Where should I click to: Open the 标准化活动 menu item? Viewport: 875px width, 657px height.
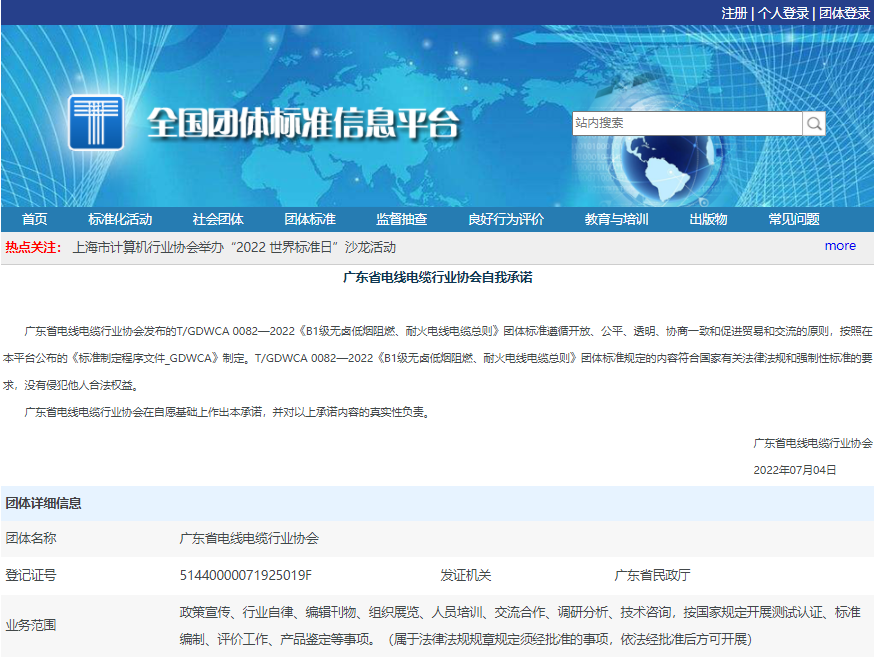tap(120, 219)
